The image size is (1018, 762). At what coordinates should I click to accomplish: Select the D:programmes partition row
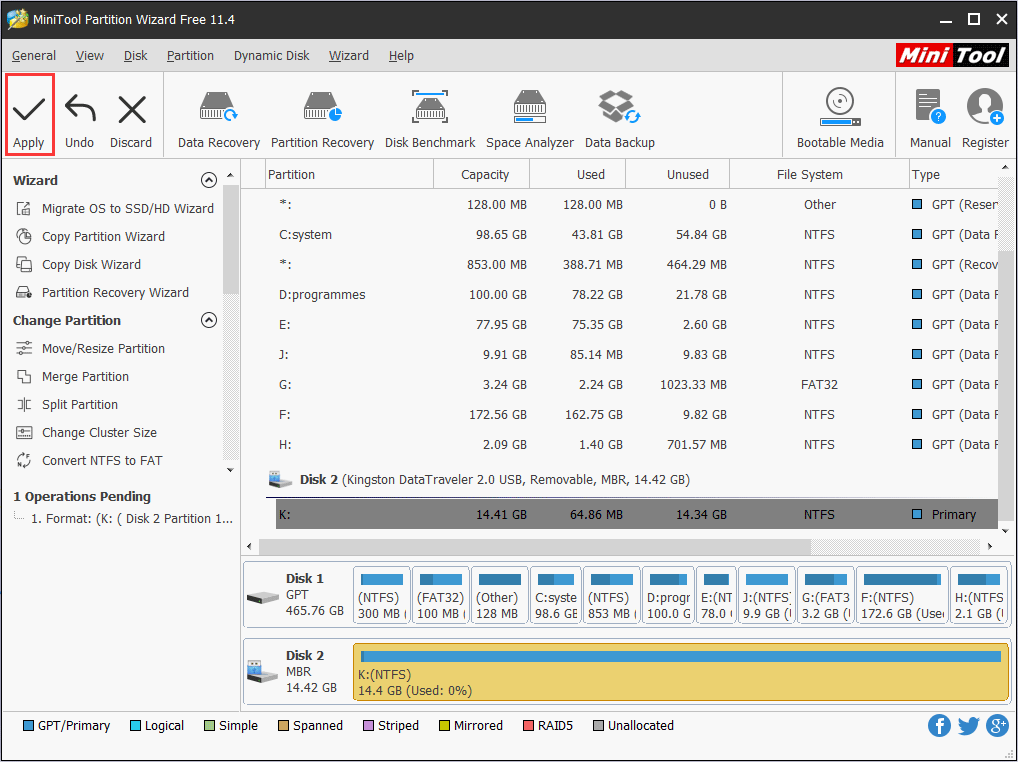pos(322,295)
